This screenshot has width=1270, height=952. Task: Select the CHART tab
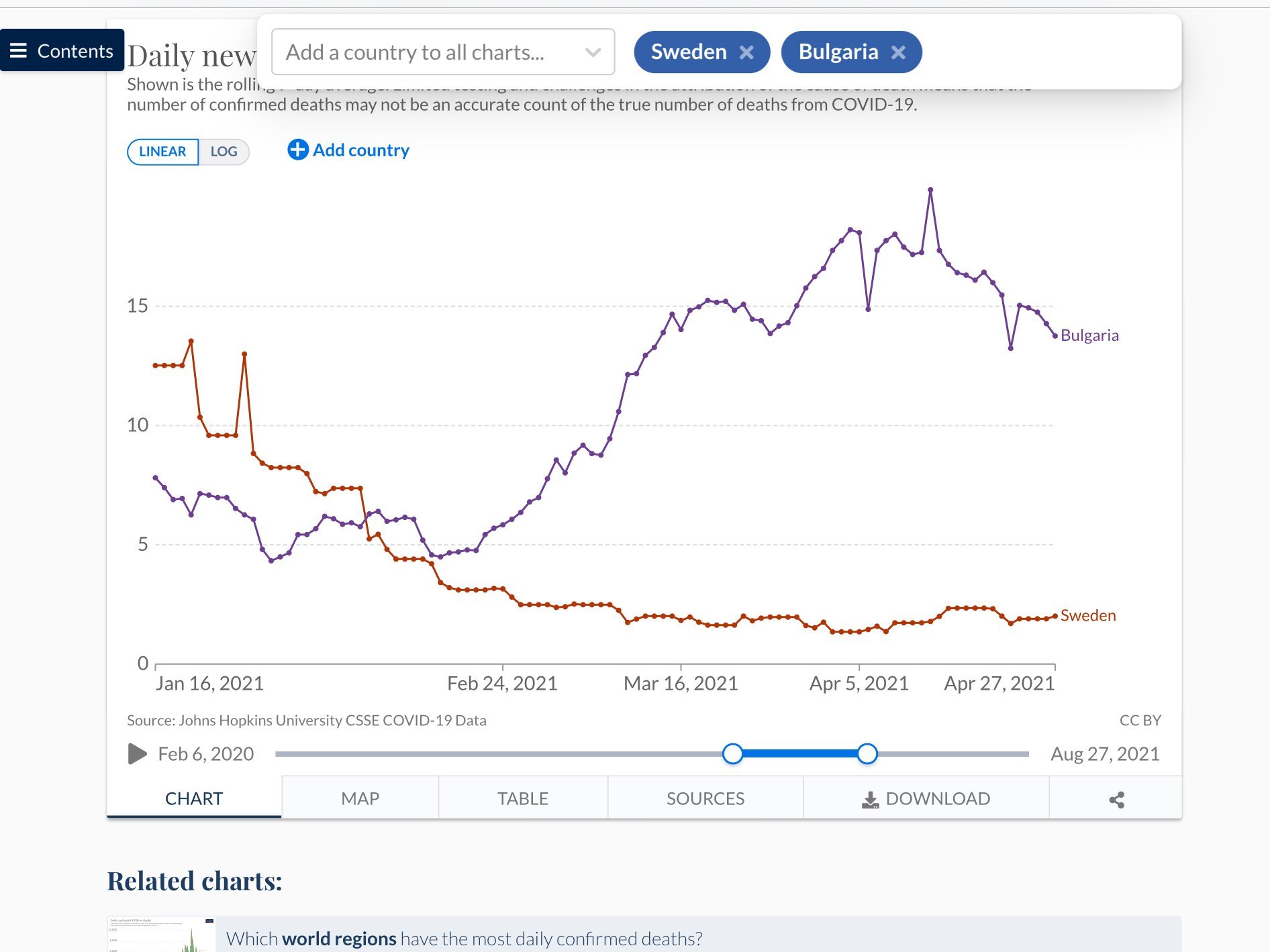[x=194, y=798]
